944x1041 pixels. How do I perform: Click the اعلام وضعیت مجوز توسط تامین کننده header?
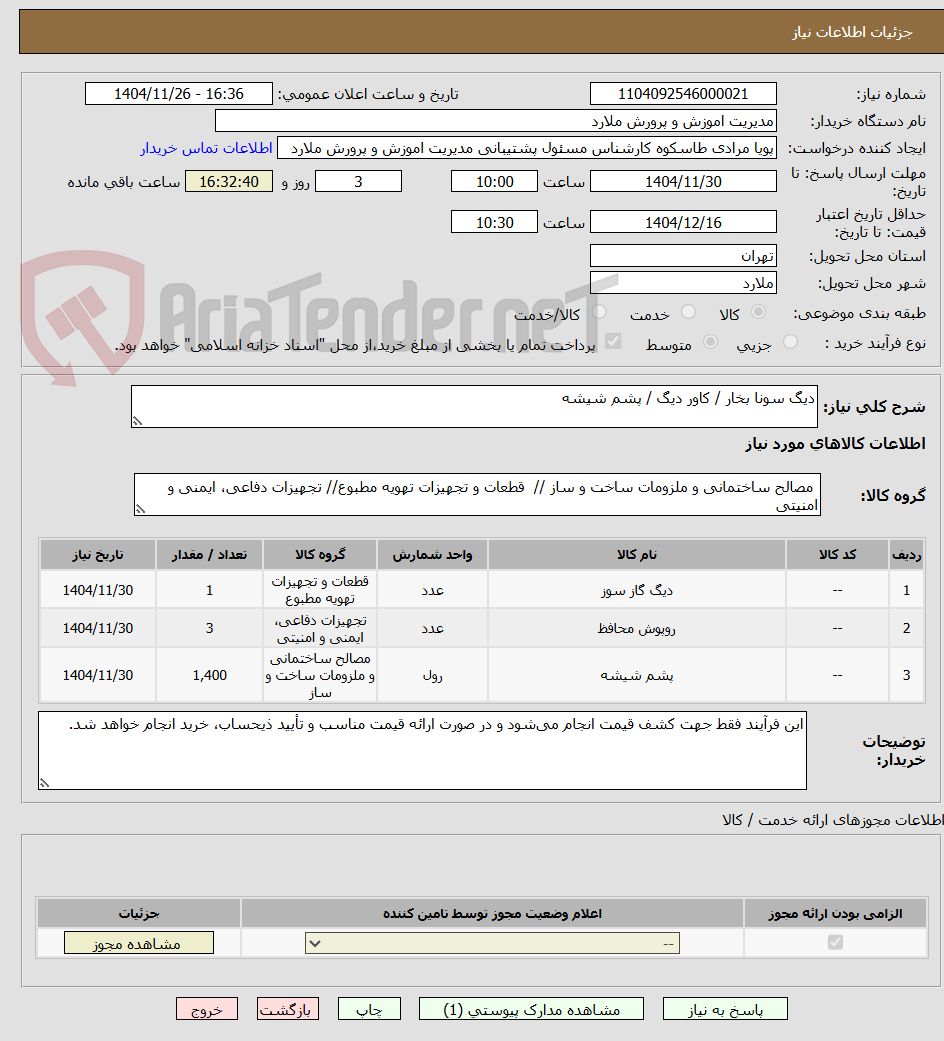click(492, 914)
